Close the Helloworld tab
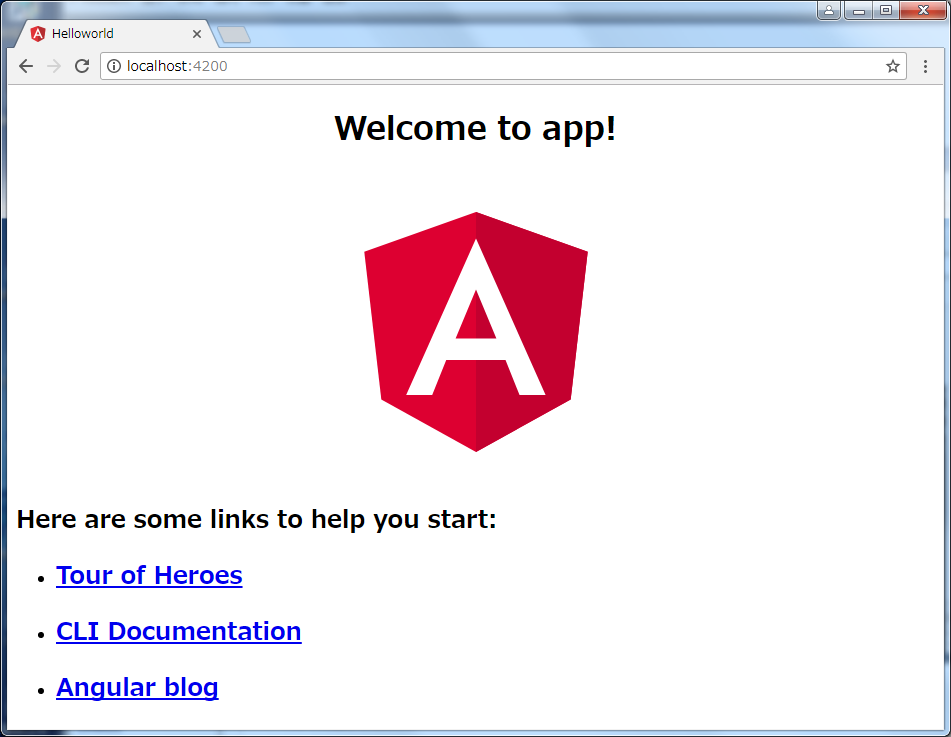The image size is (951, 737). [197, 34]
